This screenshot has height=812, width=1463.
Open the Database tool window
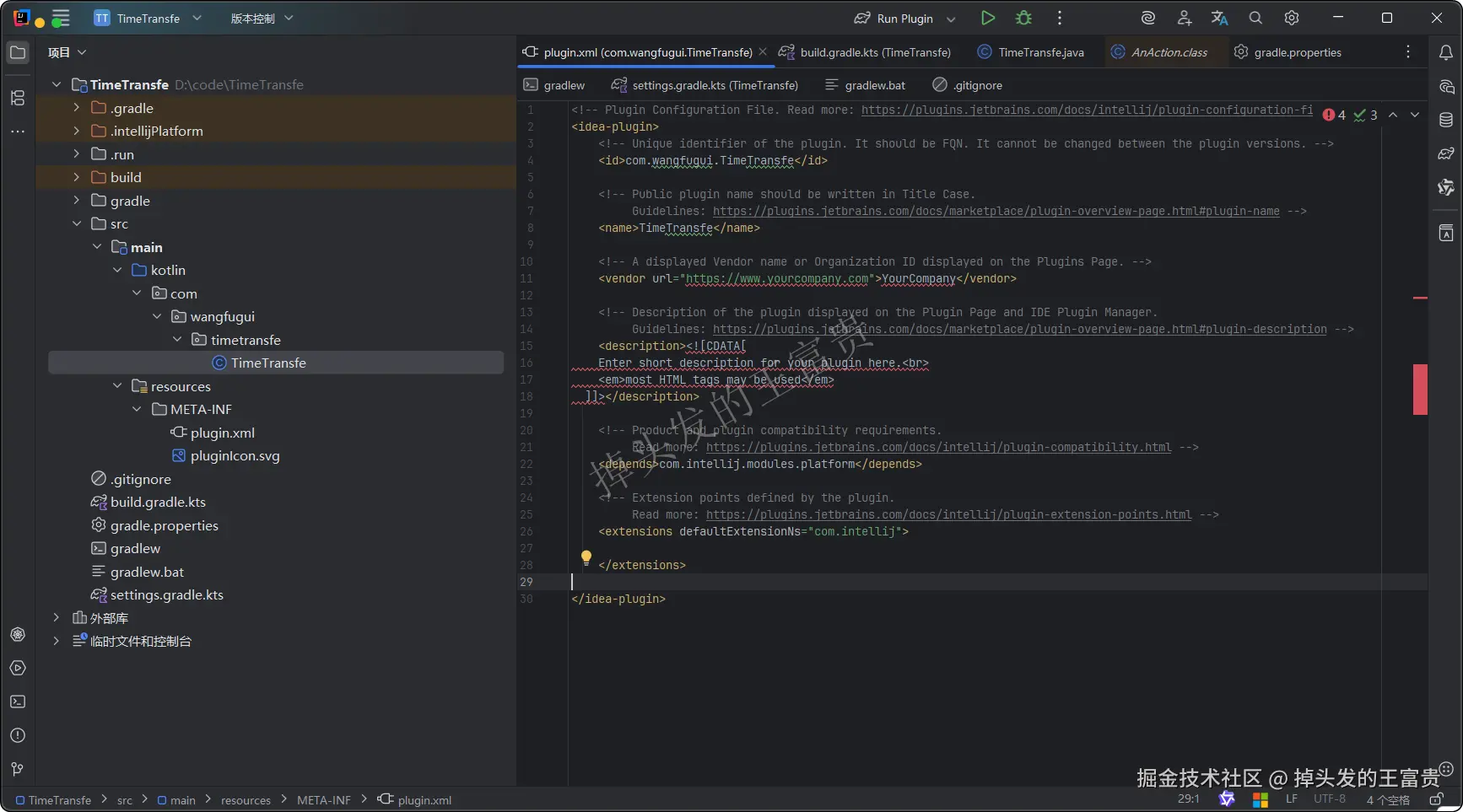tap(1445, 120)
